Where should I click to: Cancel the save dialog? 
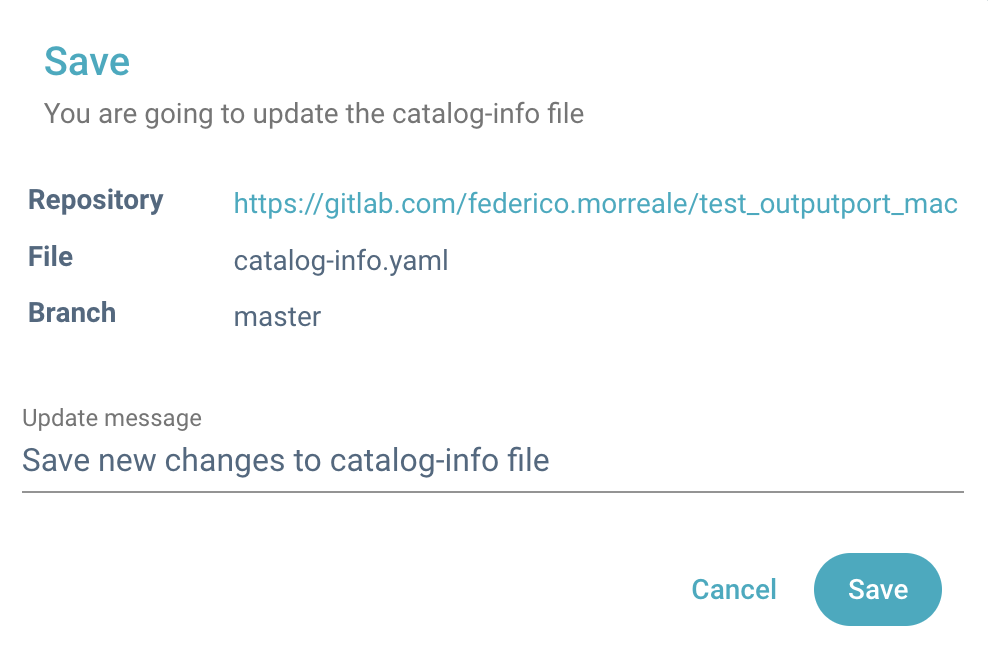(734, 590)
